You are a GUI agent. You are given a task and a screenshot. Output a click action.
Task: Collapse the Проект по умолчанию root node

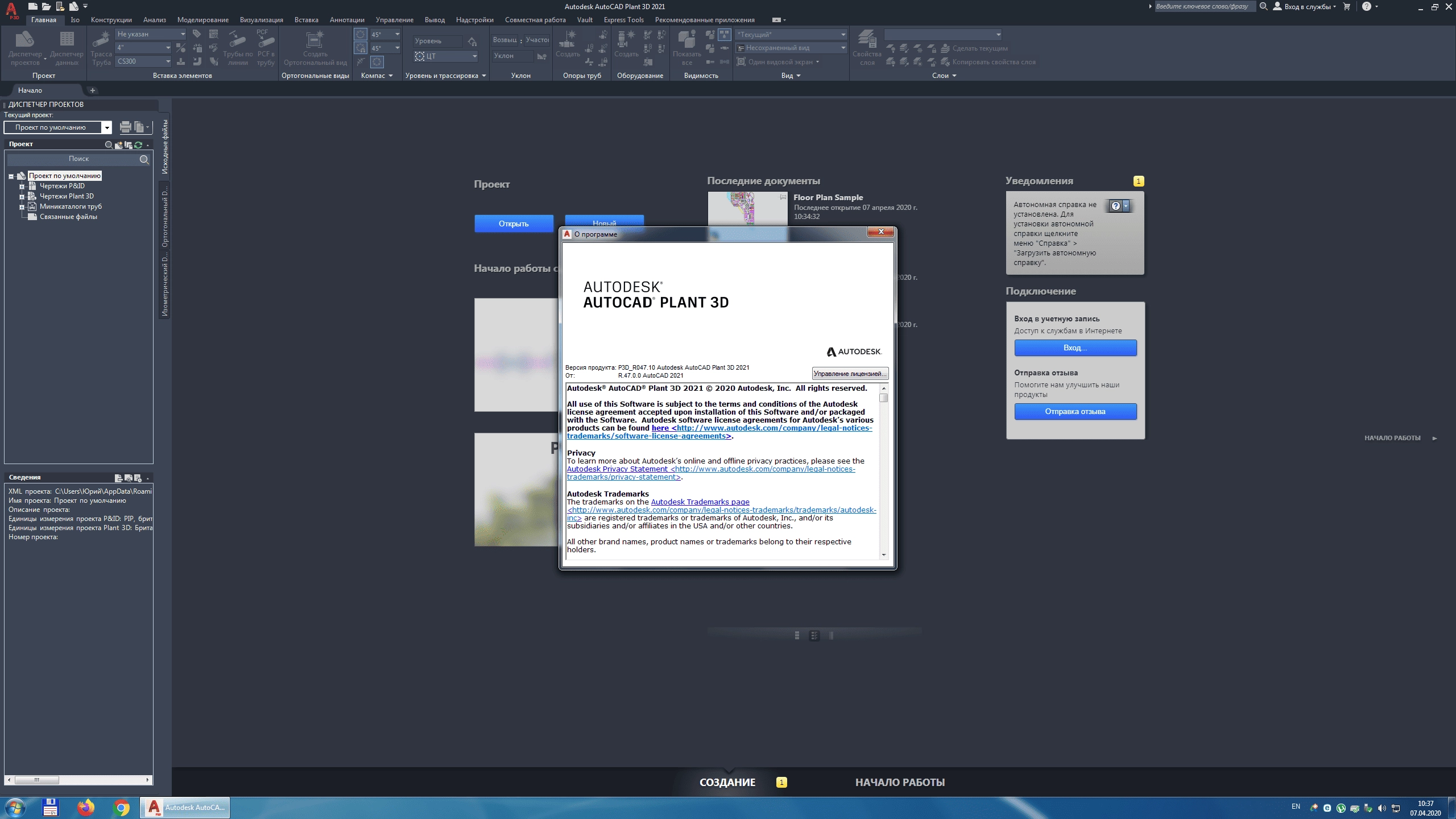pos(11,176)
